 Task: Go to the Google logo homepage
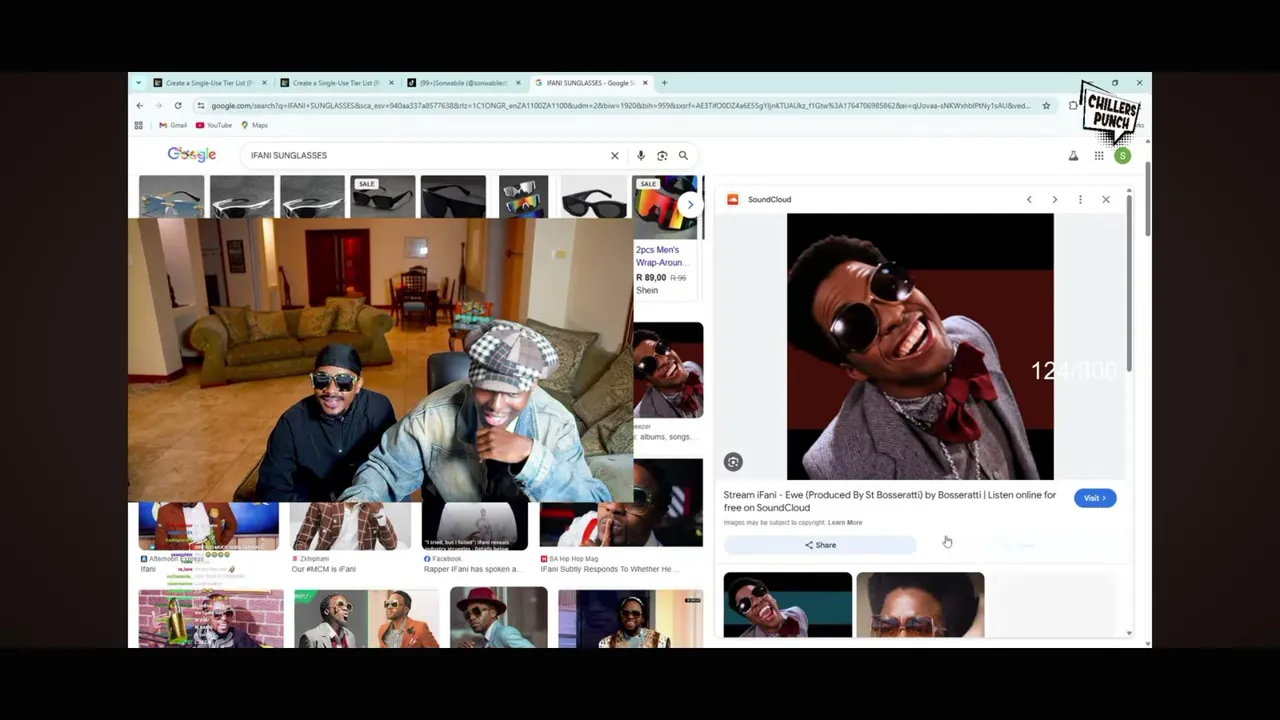[192, 155]
